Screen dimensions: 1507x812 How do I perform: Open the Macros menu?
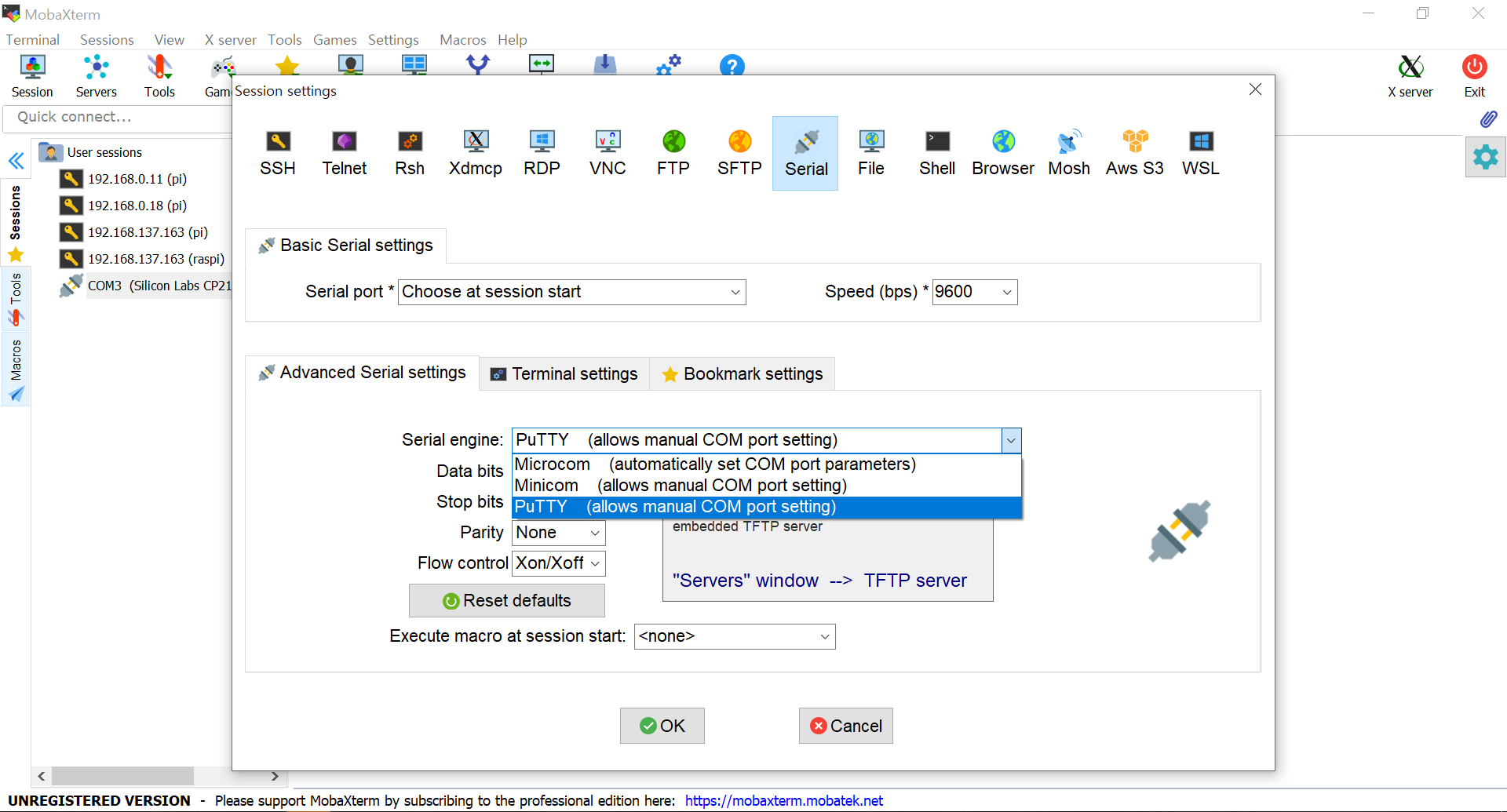click(x=463, y=40)
